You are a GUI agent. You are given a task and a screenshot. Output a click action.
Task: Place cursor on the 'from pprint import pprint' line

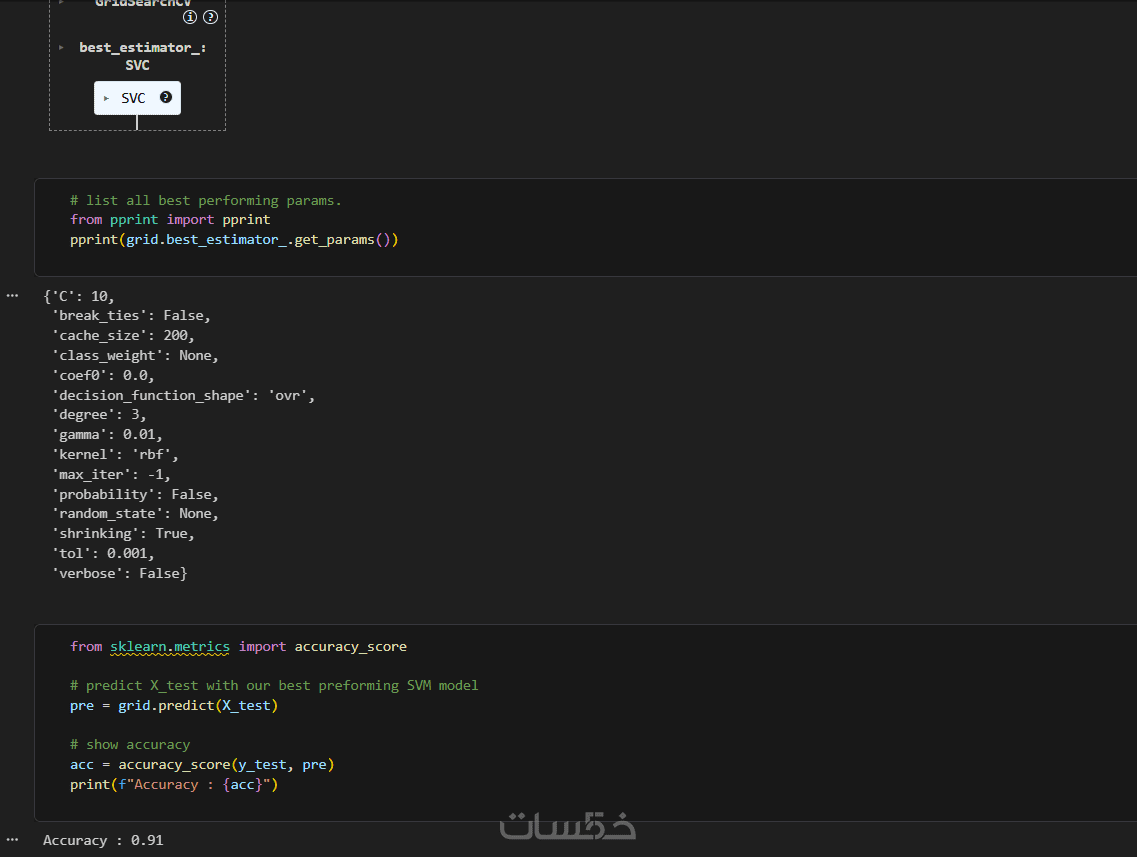click(170, 219)
